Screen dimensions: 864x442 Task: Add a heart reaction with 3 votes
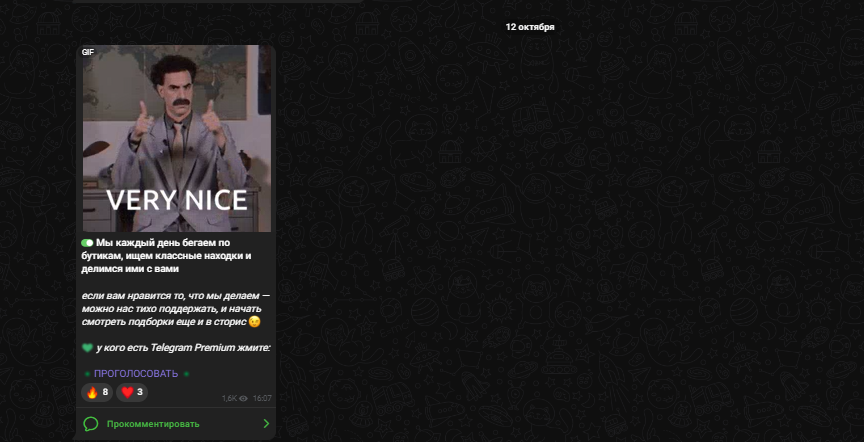pyautogui.click(x=132, y=392)
